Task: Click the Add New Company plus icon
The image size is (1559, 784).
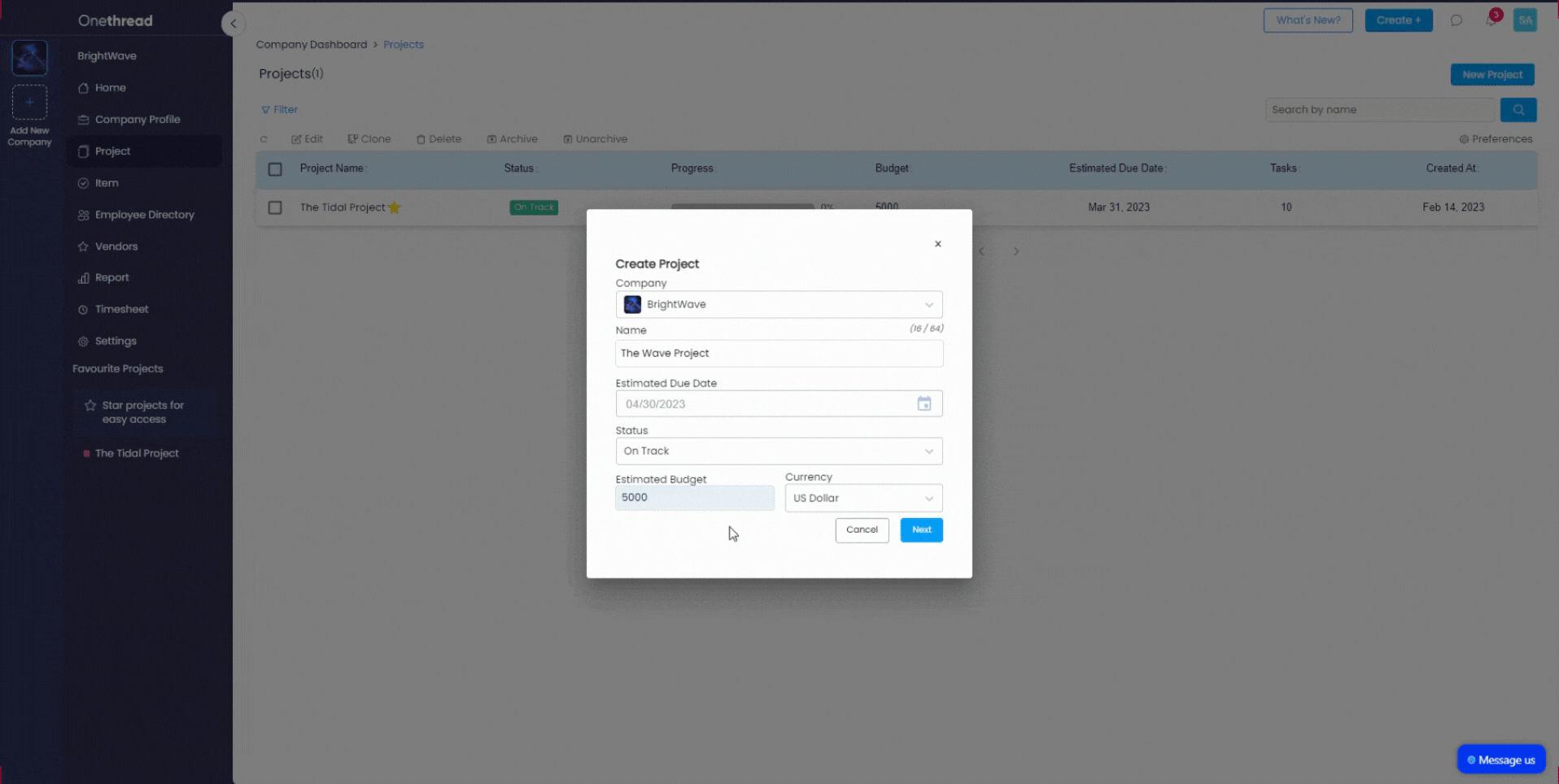Action: coord(29,102)
